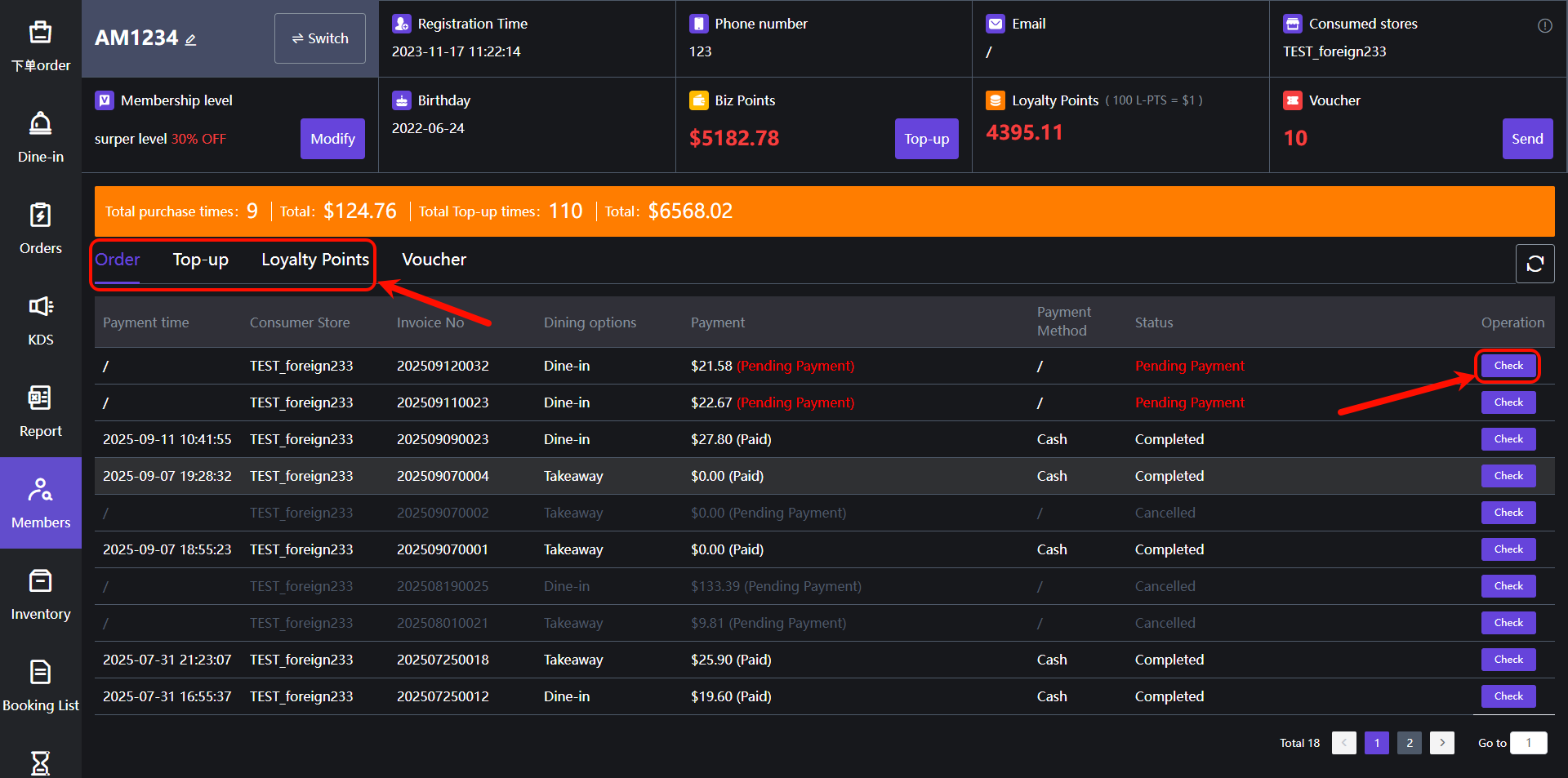Click the Switch member button
The width and height of the screenshot is (1568, 778).
click(x=319, y=38)
